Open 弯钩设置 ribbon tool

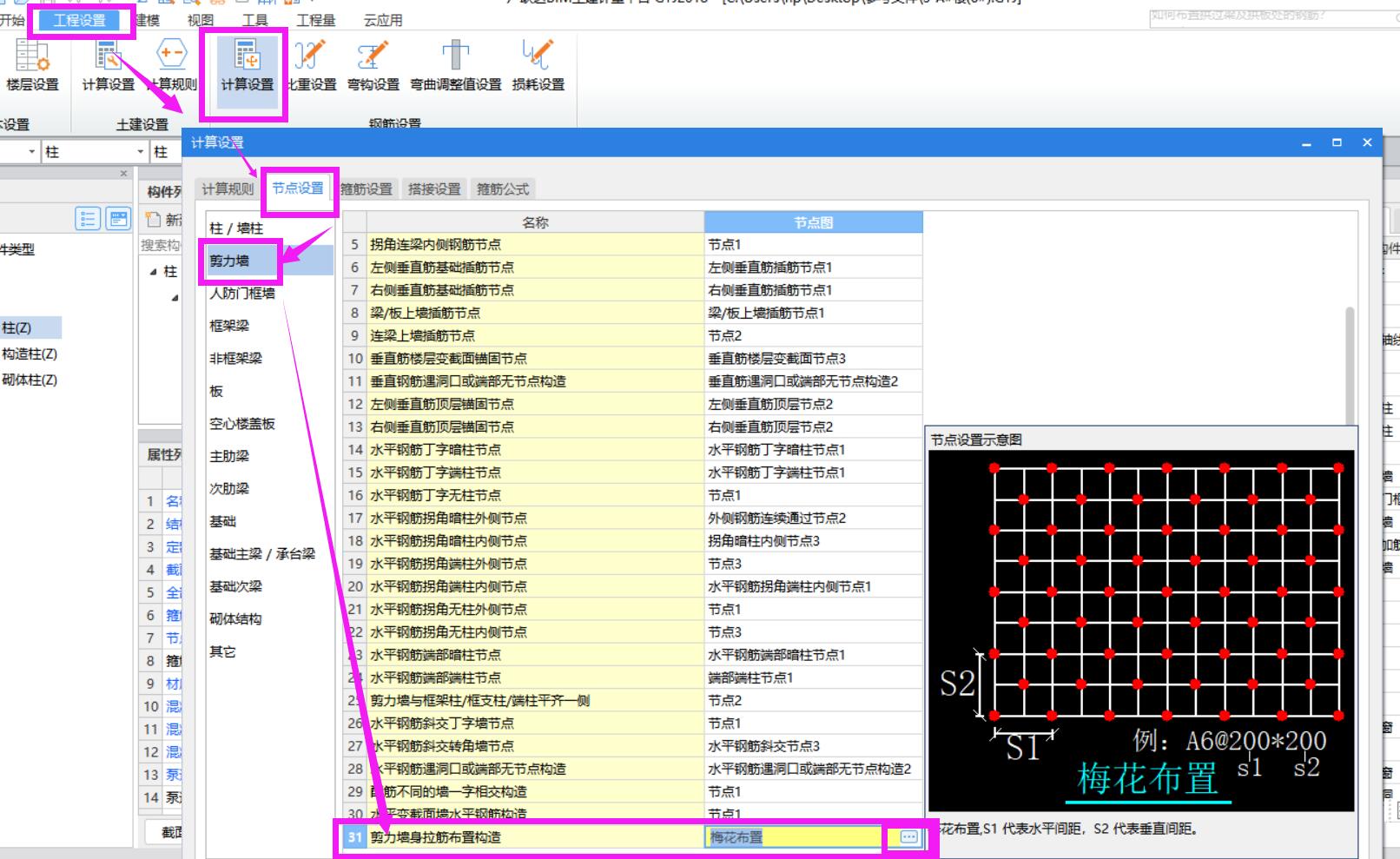point(373,65)
